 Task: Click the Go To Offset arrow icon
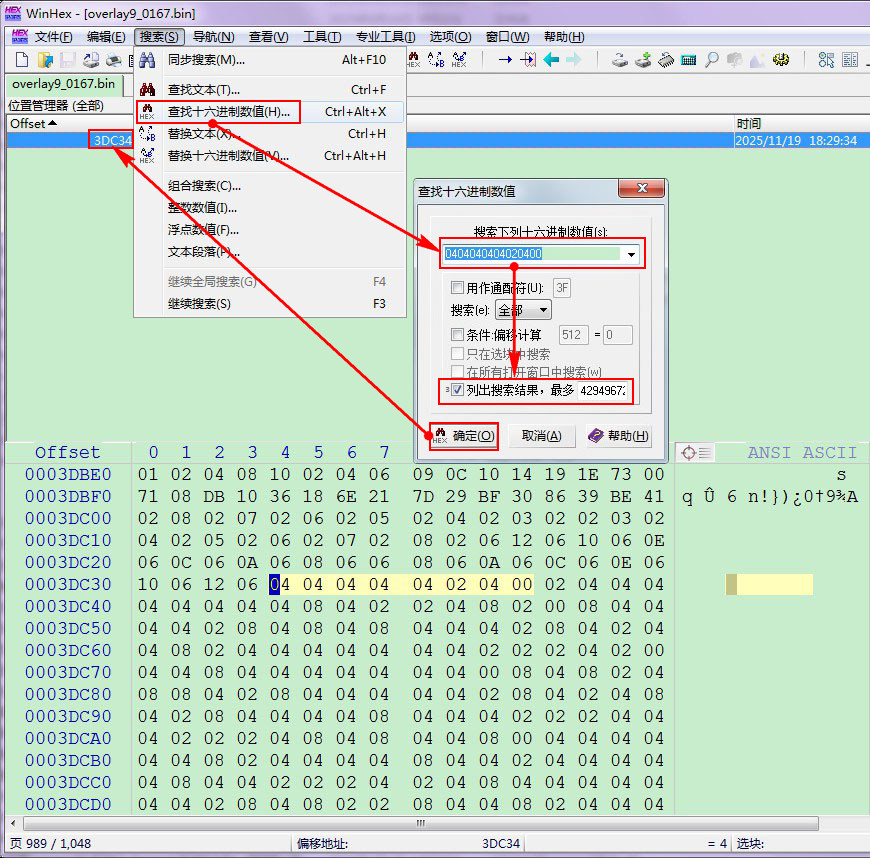pyautogui.click(x=506, y=60)
